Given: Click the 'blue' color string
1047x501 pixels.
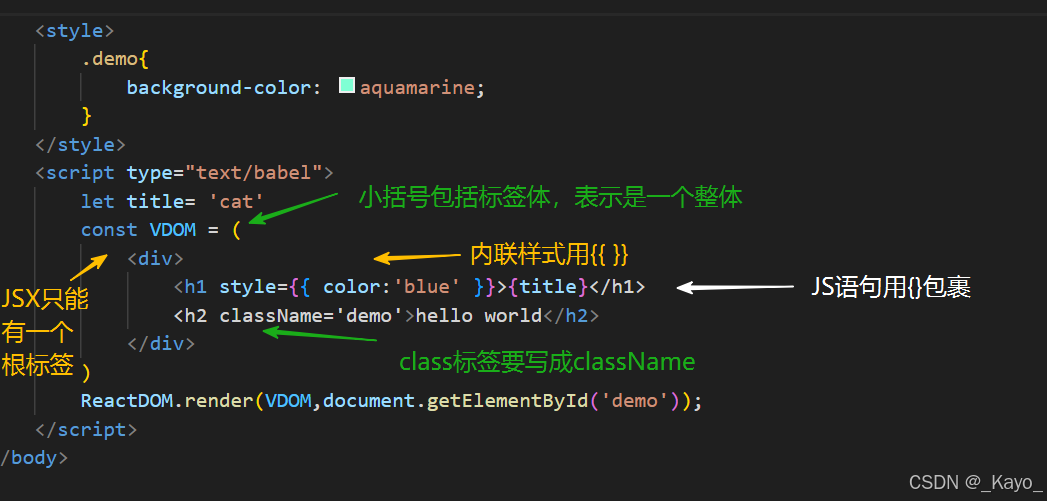Looking at the screenshot, I should click(427, 287).
